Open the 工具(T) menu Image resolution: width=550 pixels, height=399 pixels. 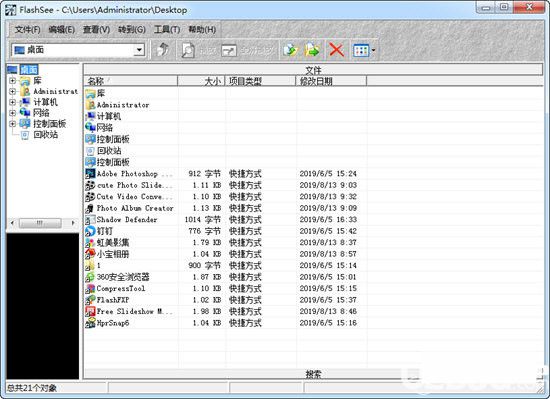(167, 29)
